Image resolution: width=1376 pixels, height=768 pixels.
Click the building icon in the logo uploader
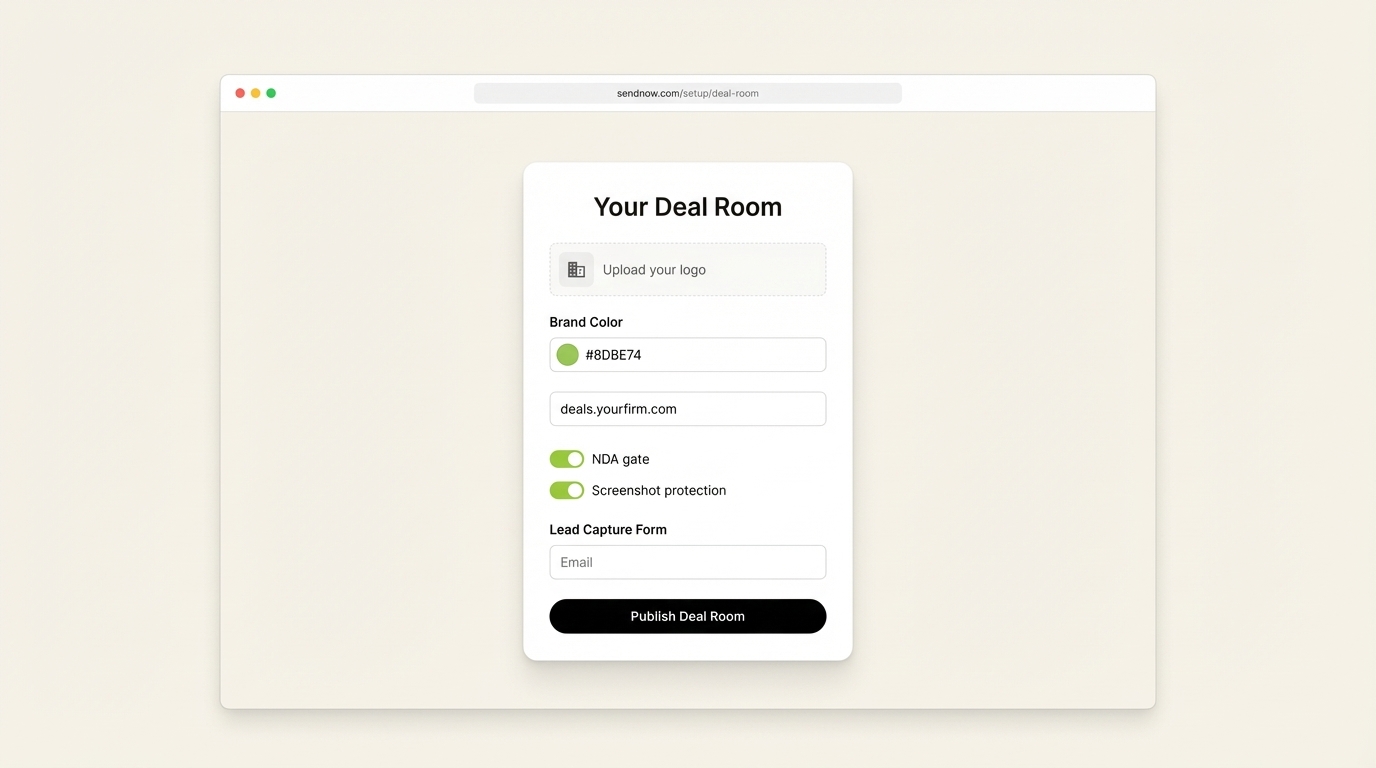[x=575, y=269]
